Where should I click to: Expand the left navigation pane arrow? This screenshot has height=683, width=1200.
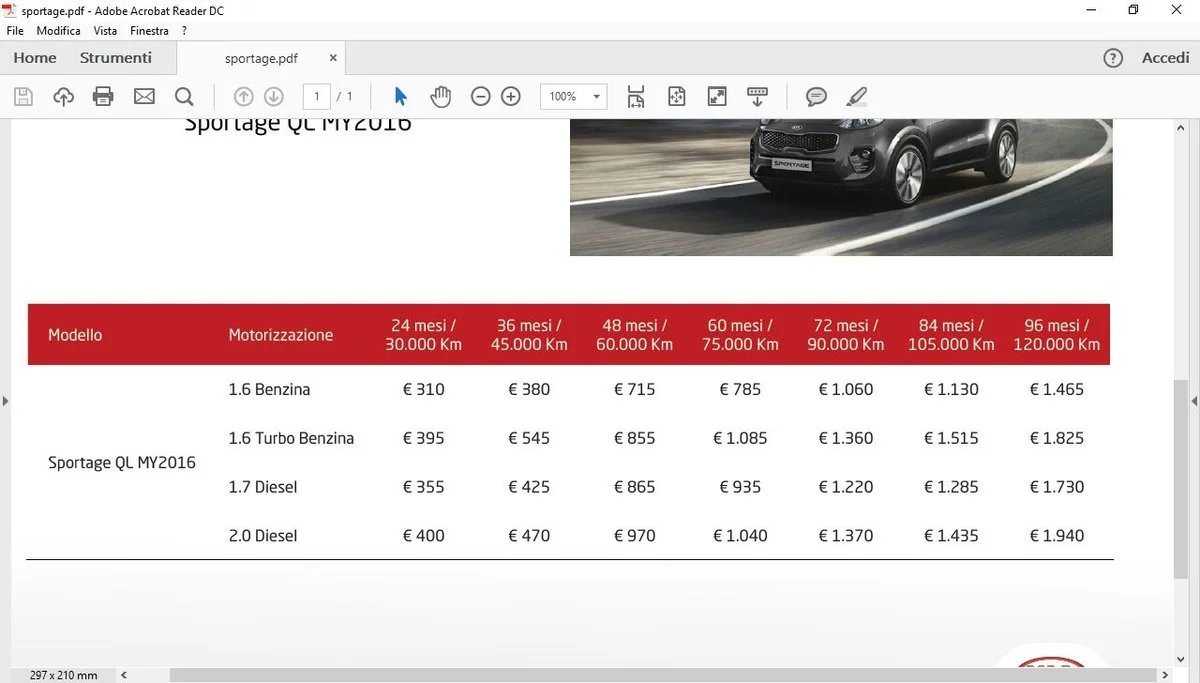[5, 401]
